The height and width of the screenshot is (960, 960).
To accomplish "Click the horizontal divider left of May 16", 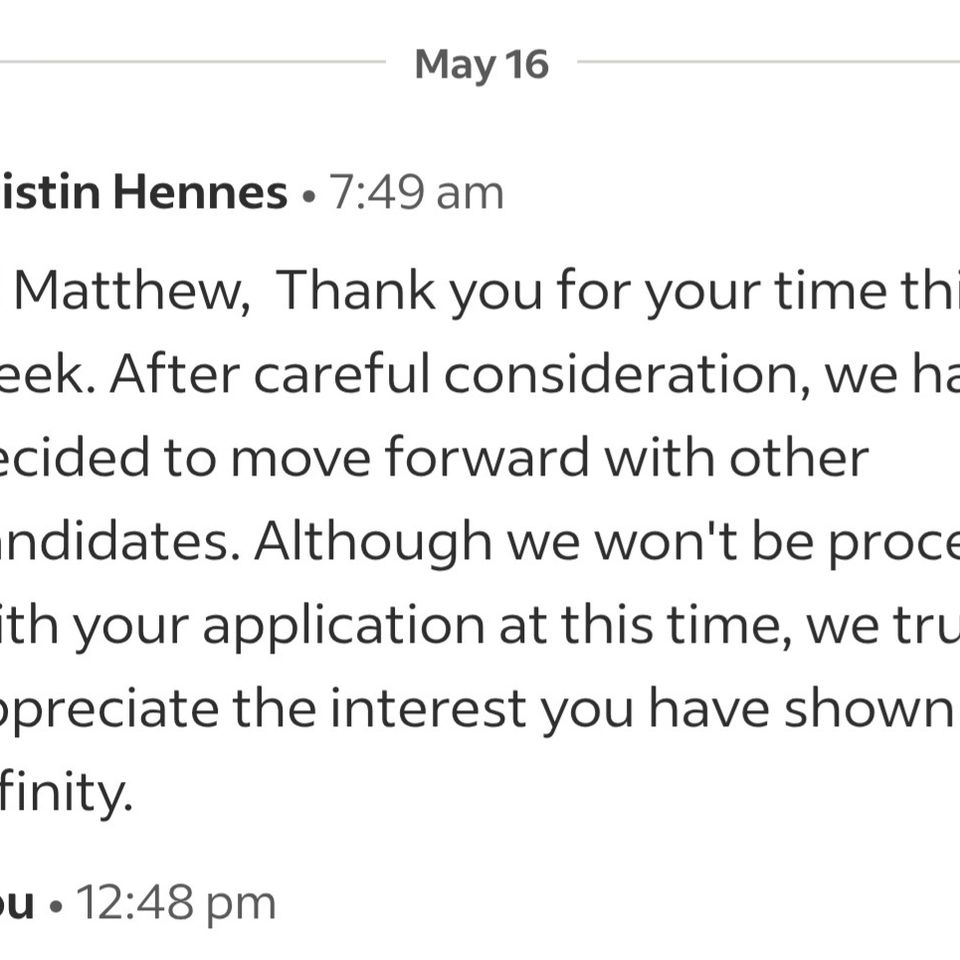I will [x=193, y=62].
